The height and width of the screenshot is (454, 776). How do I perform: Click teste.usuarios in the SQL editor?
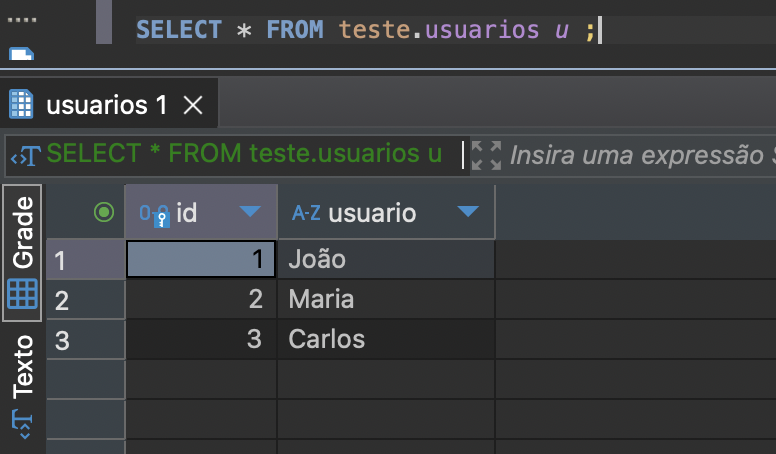(x=438, y=30)
